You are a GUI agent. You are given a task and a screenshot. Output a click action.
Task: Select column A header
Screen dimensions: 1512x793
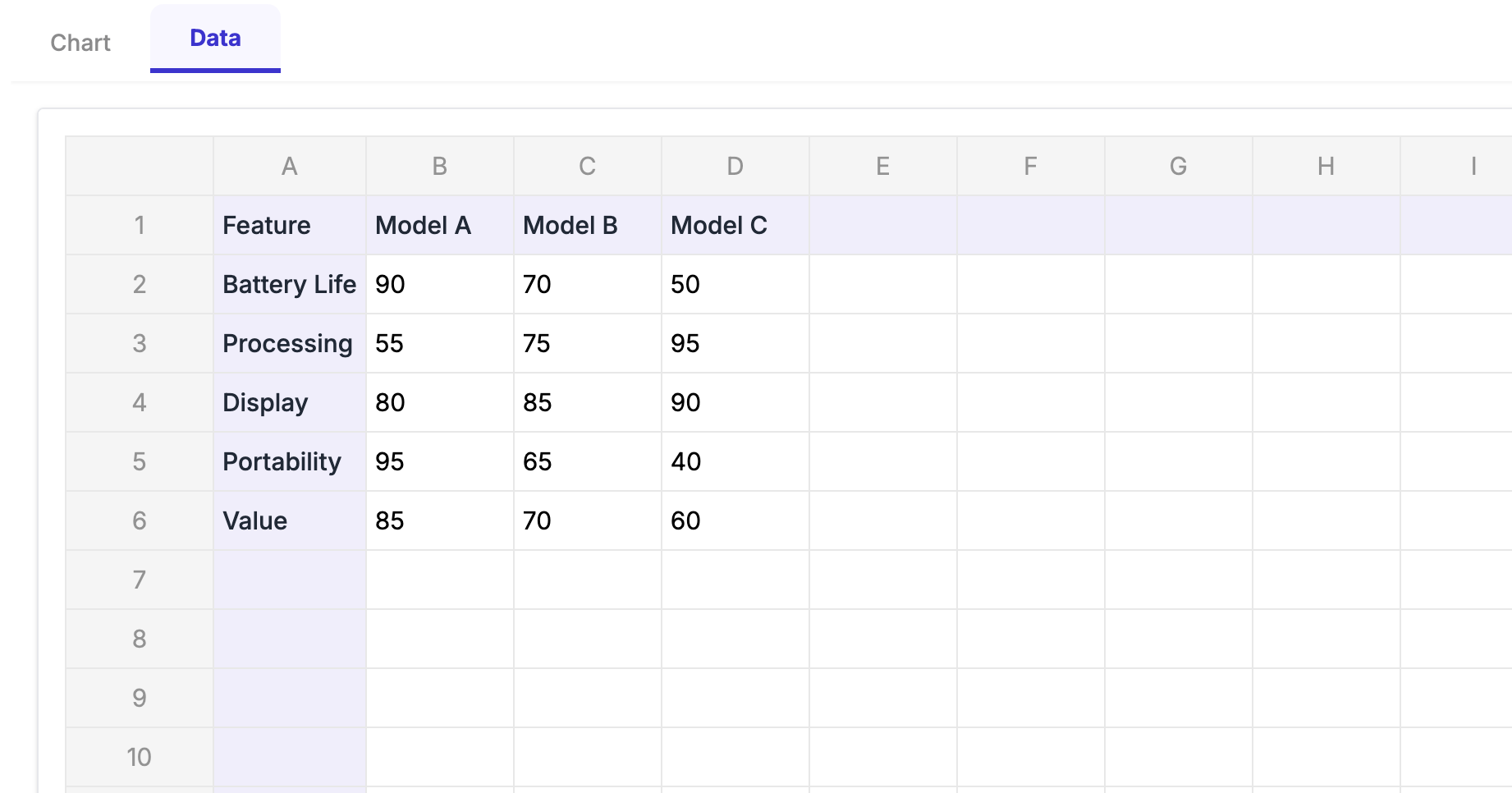289,167
